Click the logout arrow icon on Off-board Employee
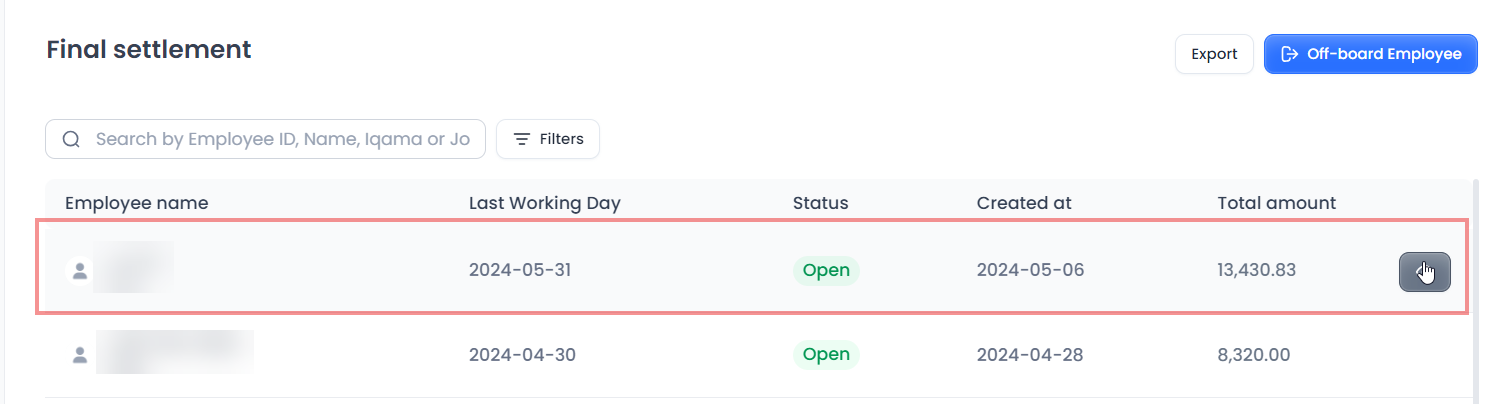 (1290, 54)
